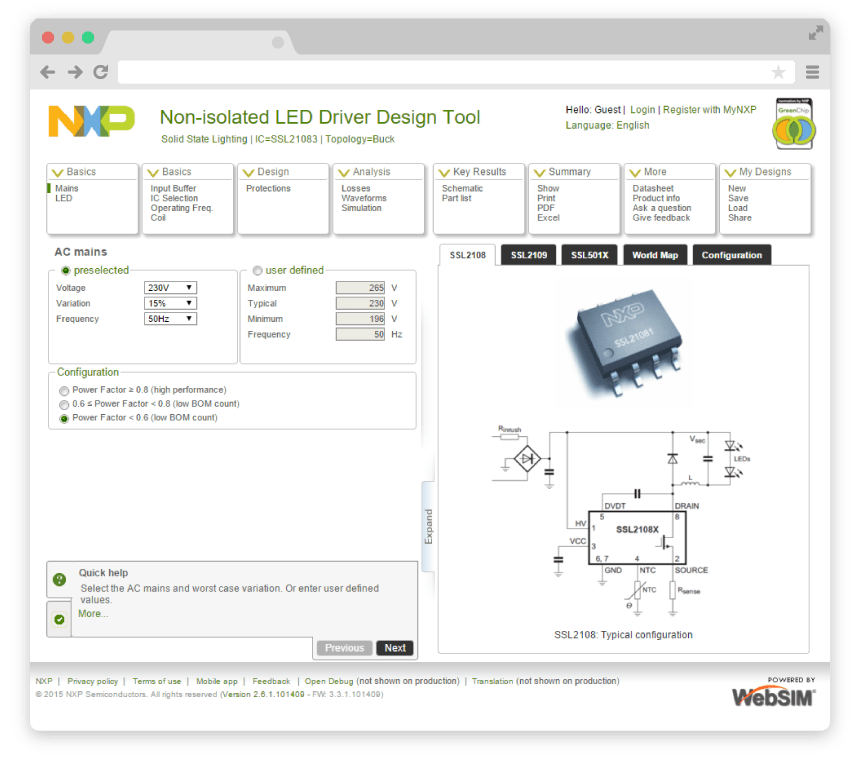Click the Mobile app footer link
Image resolution: width=859 pixels, height=773 pixels.
(x=217, y=682)
